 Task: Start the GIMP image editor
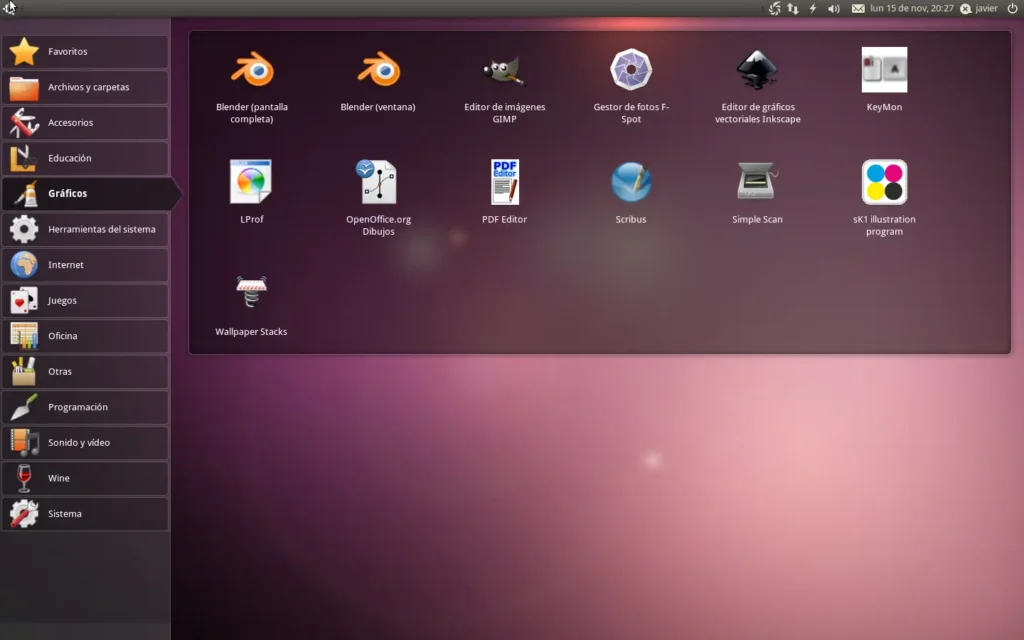[x=504, y=71]
